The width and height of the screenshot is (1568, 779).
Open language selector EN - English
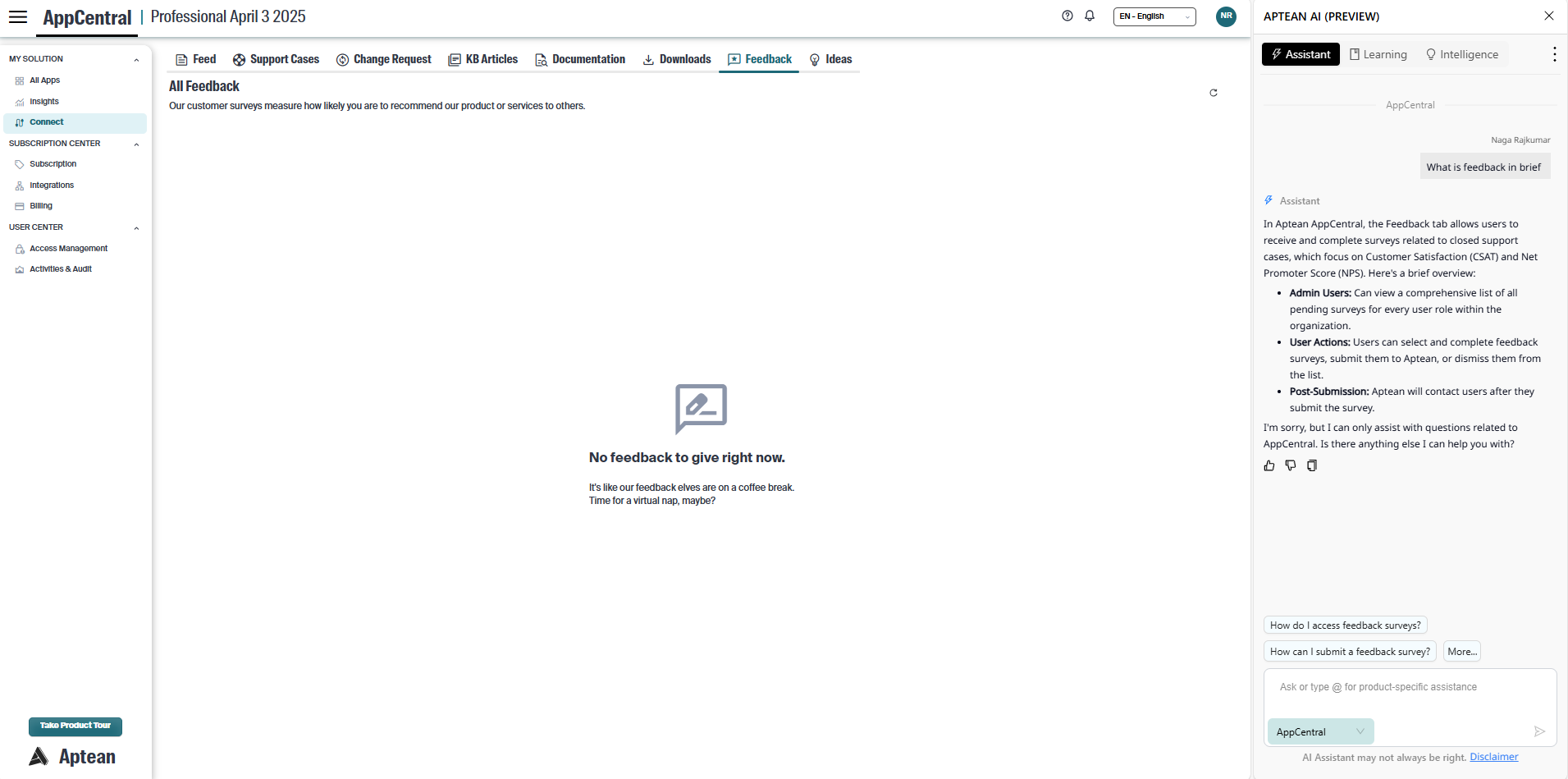pos(1154,16)
